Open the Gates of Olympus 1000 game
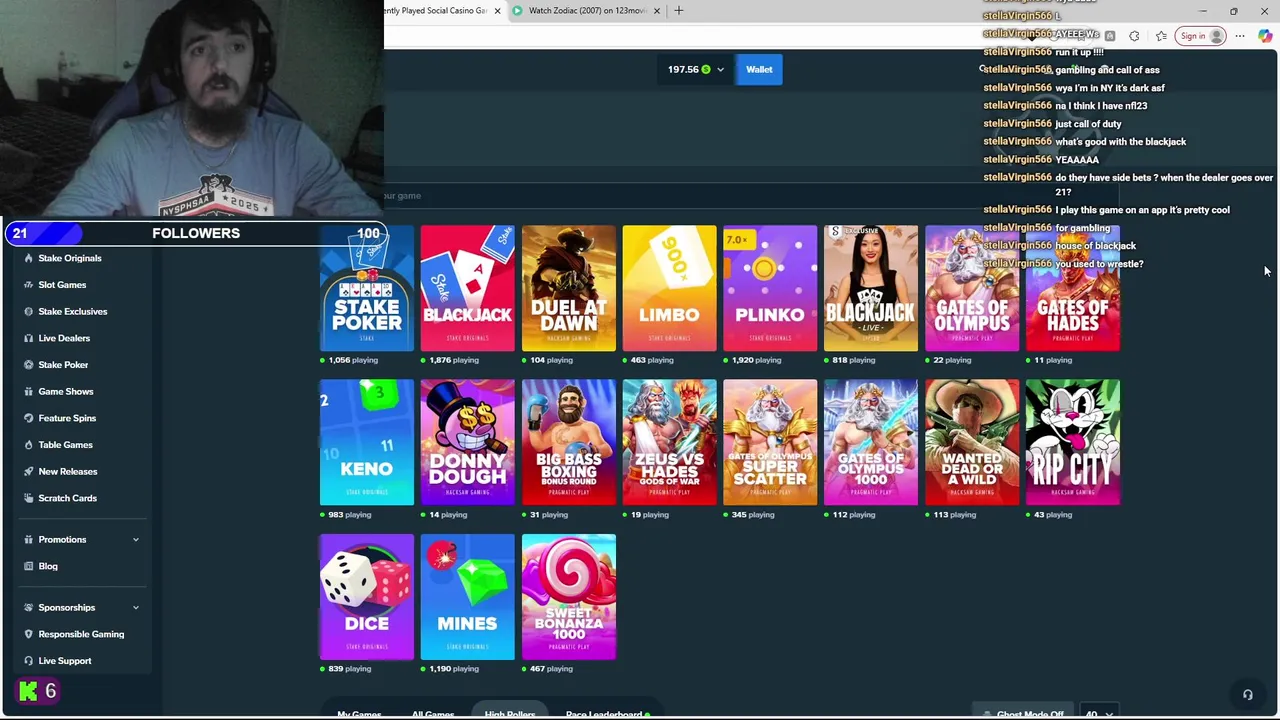Screen dimensions: 1280x720 point(871,443)
